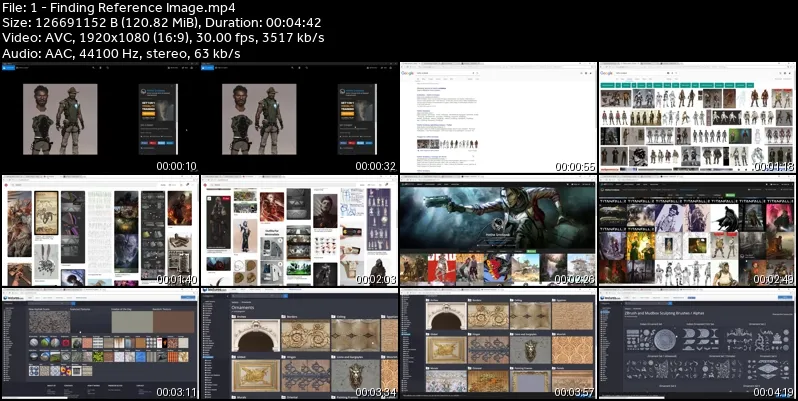
Task: Click the file name line "1 - Finding Reference Image.mp4"
Action: (x=119, y=8)
